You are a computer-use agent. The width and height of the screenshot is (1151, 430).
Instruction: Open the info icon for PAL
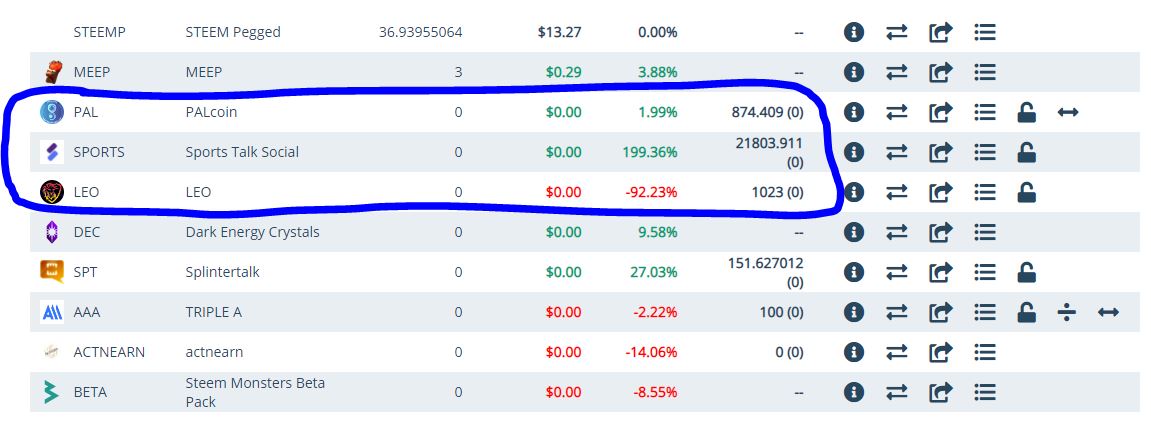click(x=853, y=112)
